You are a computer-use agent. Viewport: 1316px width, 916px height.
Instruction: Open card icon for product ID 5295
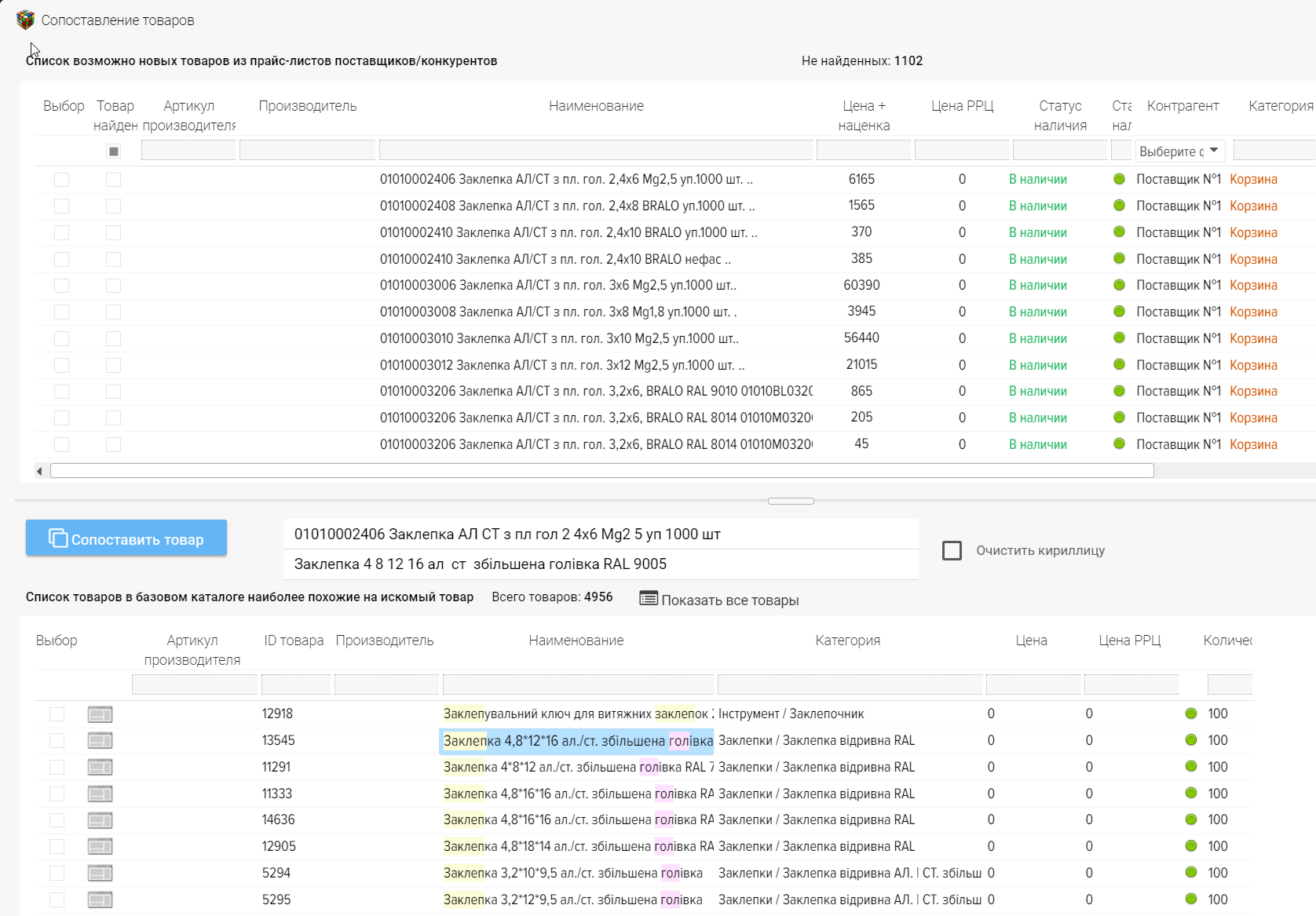pos(100,900)
